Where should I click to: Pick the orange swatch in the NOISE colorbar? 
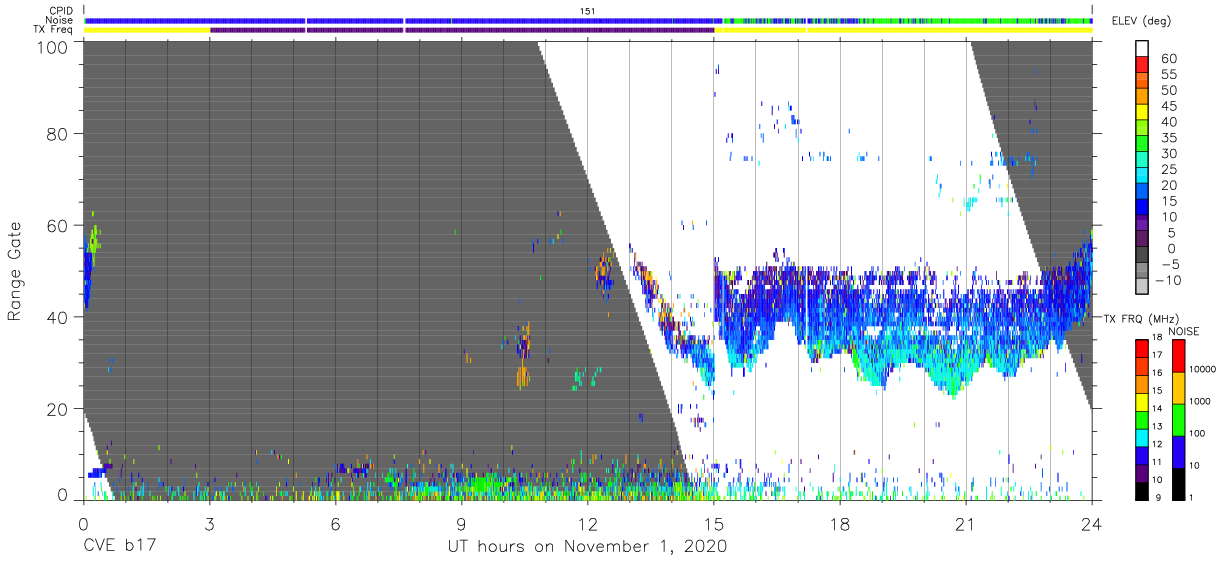(x=1177, y=387)
